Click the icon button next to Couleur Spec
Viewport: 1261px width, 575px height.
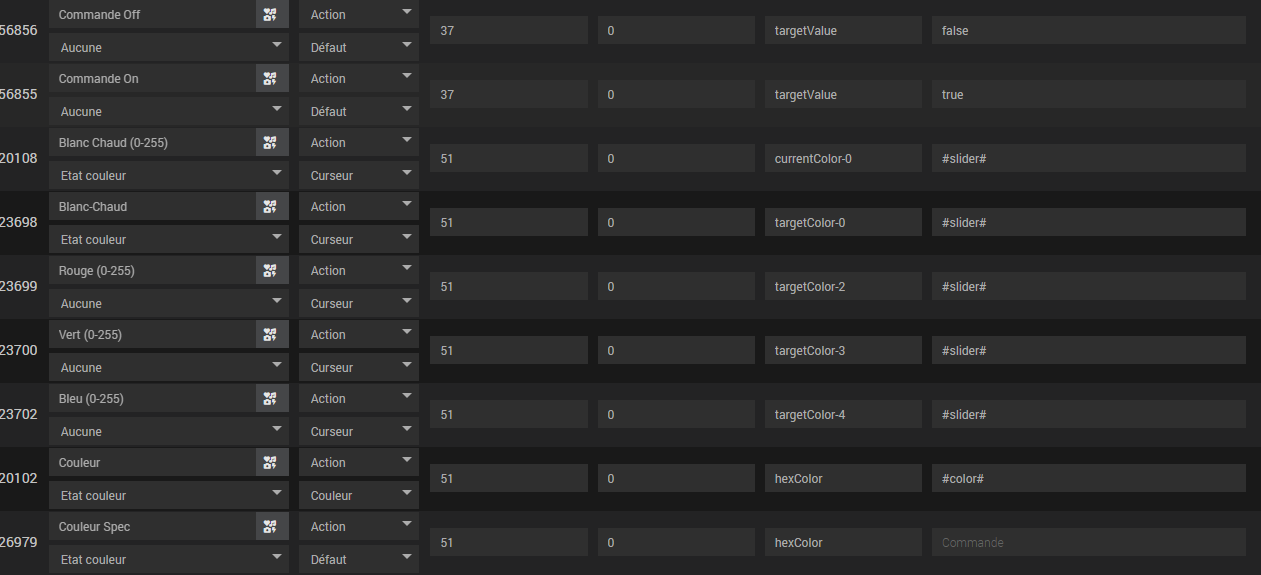coord(272,527)
